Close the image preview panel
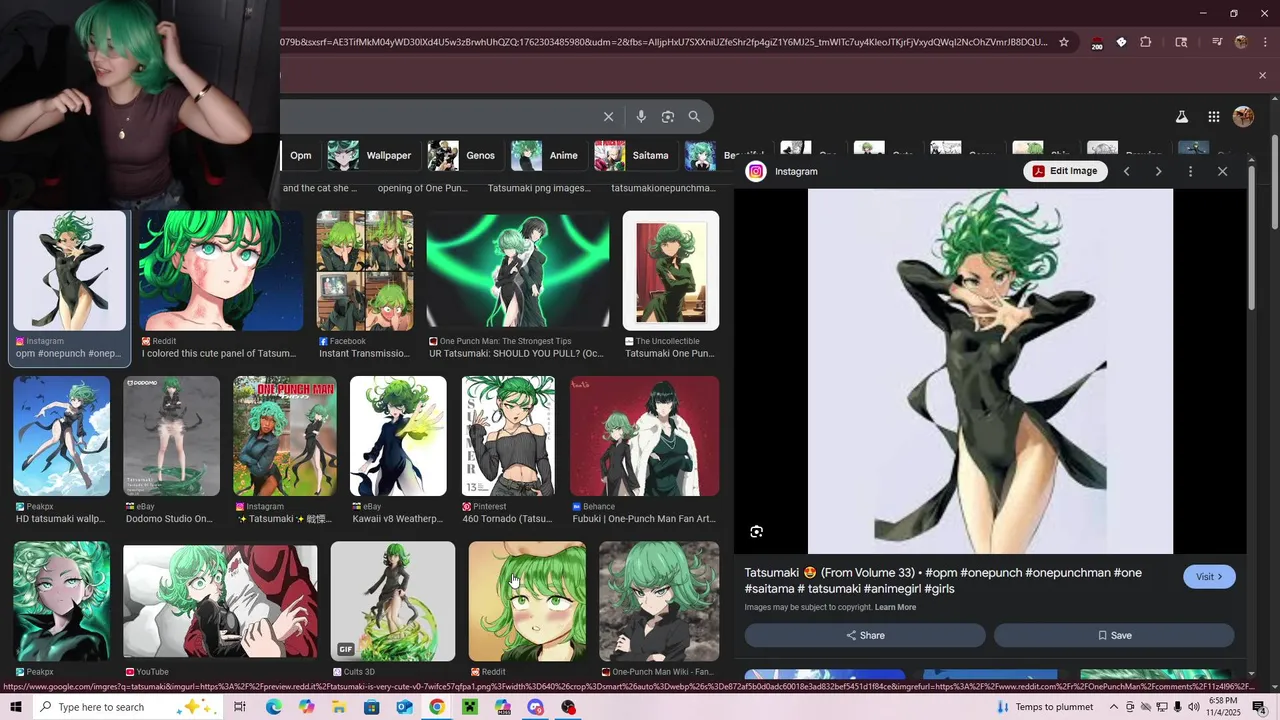This screenshot has width=1280, height=720. click(x=1222, y=172)
